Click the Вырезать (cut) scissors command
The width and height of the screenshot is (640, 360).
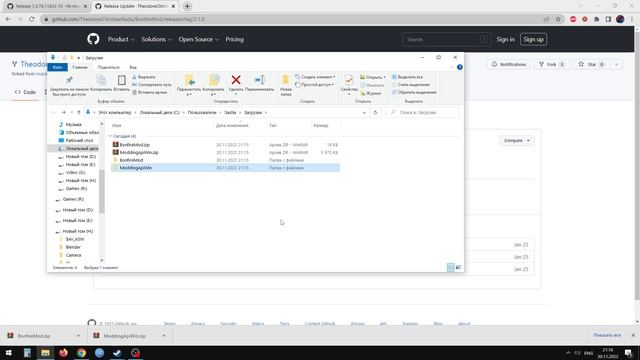[144, 77]
